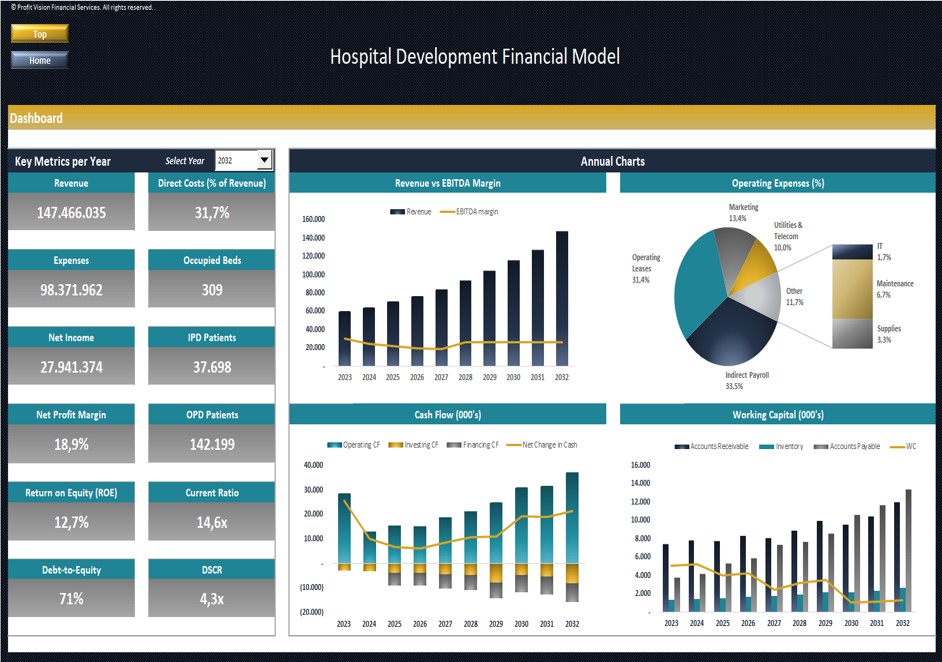Viewport: 942px width, 662px height.
Task: Click the EBITDA margin legend marker
Action: point(447,210)
